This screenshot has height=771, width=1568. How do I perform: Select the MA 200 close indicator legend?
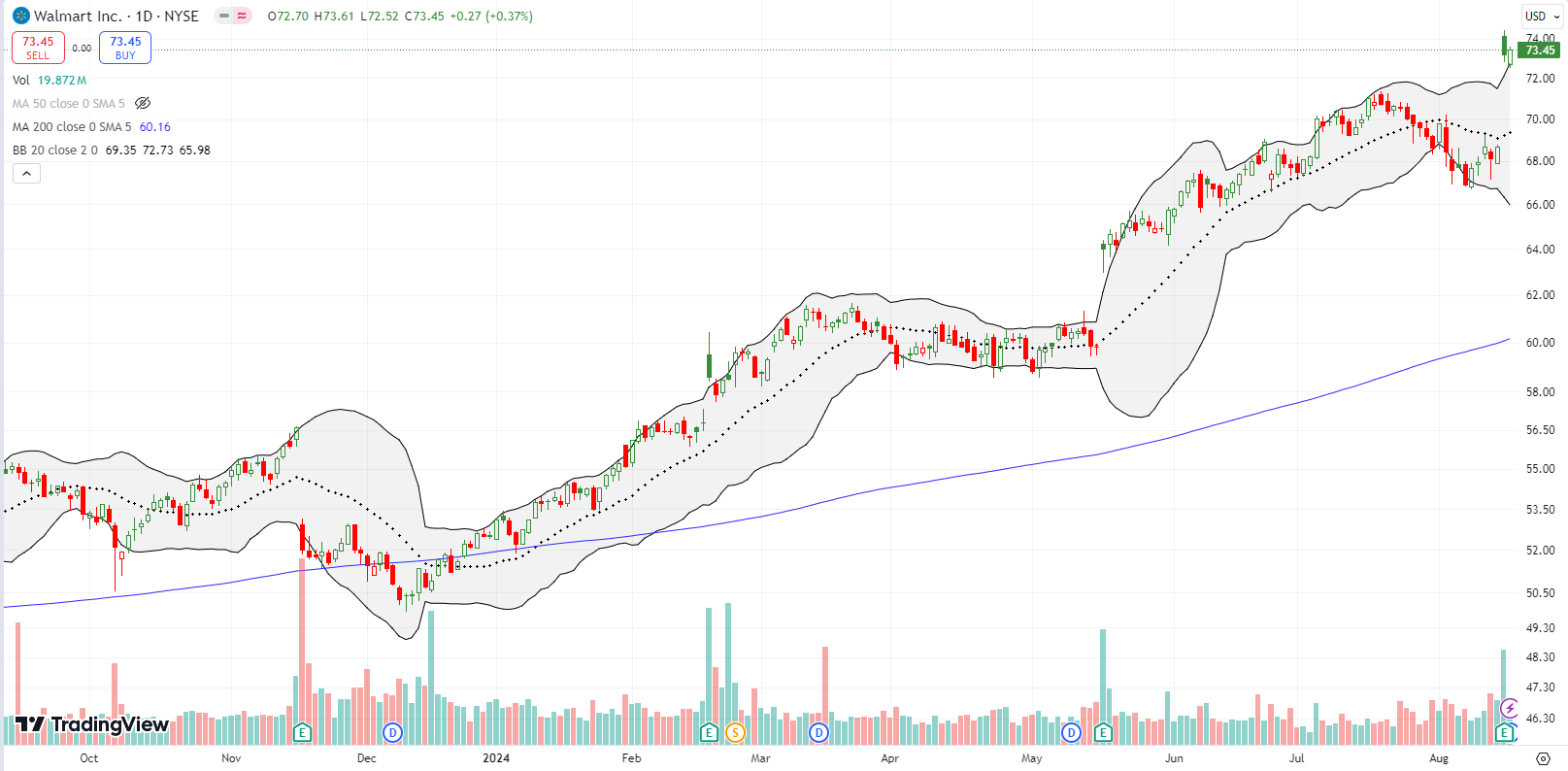pyautogui.click(x=71, y=127)
